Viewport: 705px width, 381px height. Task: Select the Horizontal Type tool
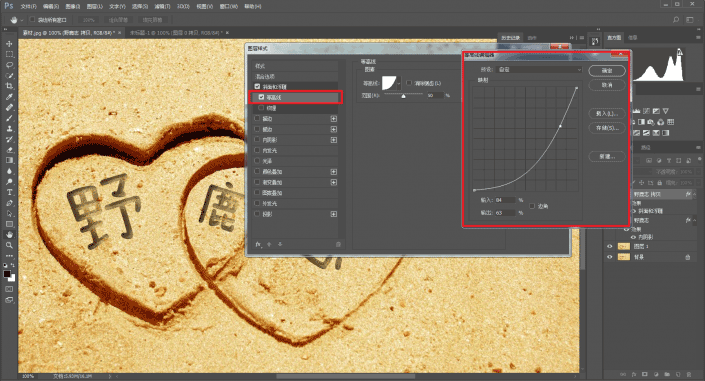coord(9,192)
